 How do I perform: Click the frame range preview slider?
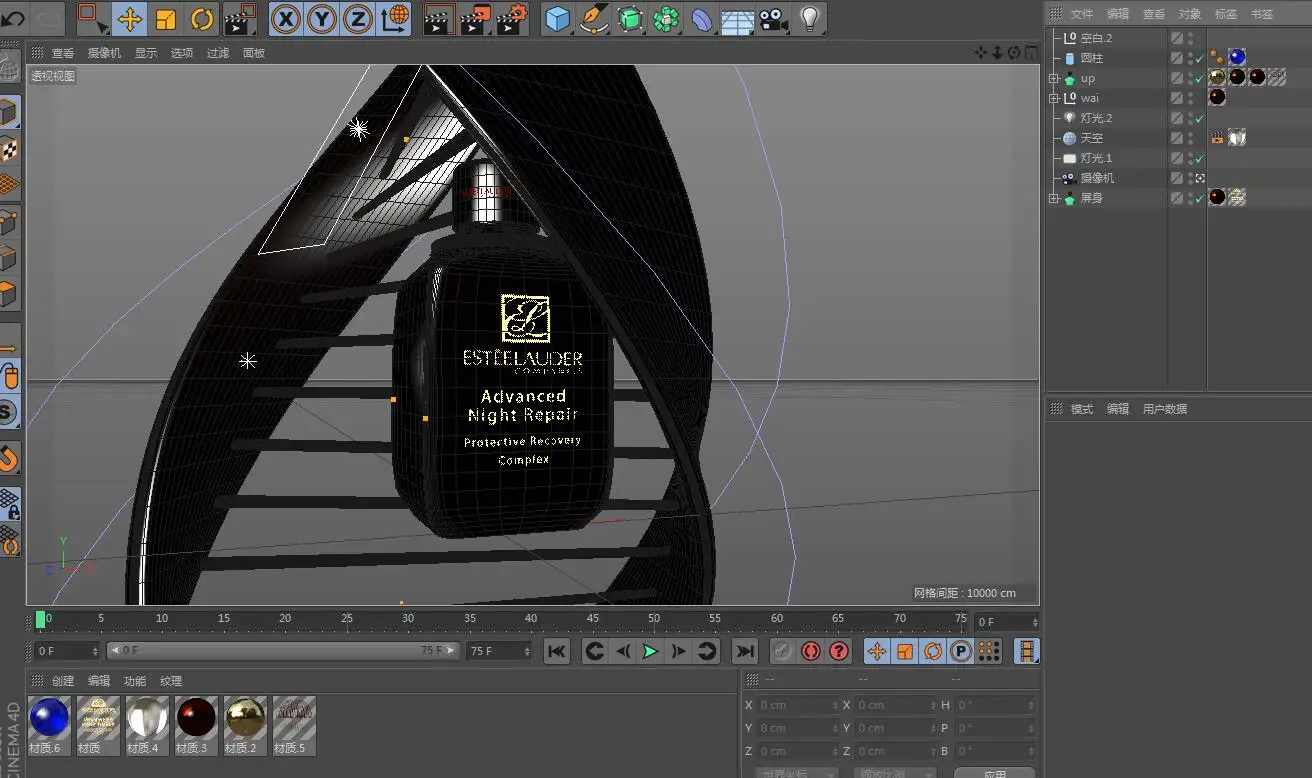[x=283, y=651]
